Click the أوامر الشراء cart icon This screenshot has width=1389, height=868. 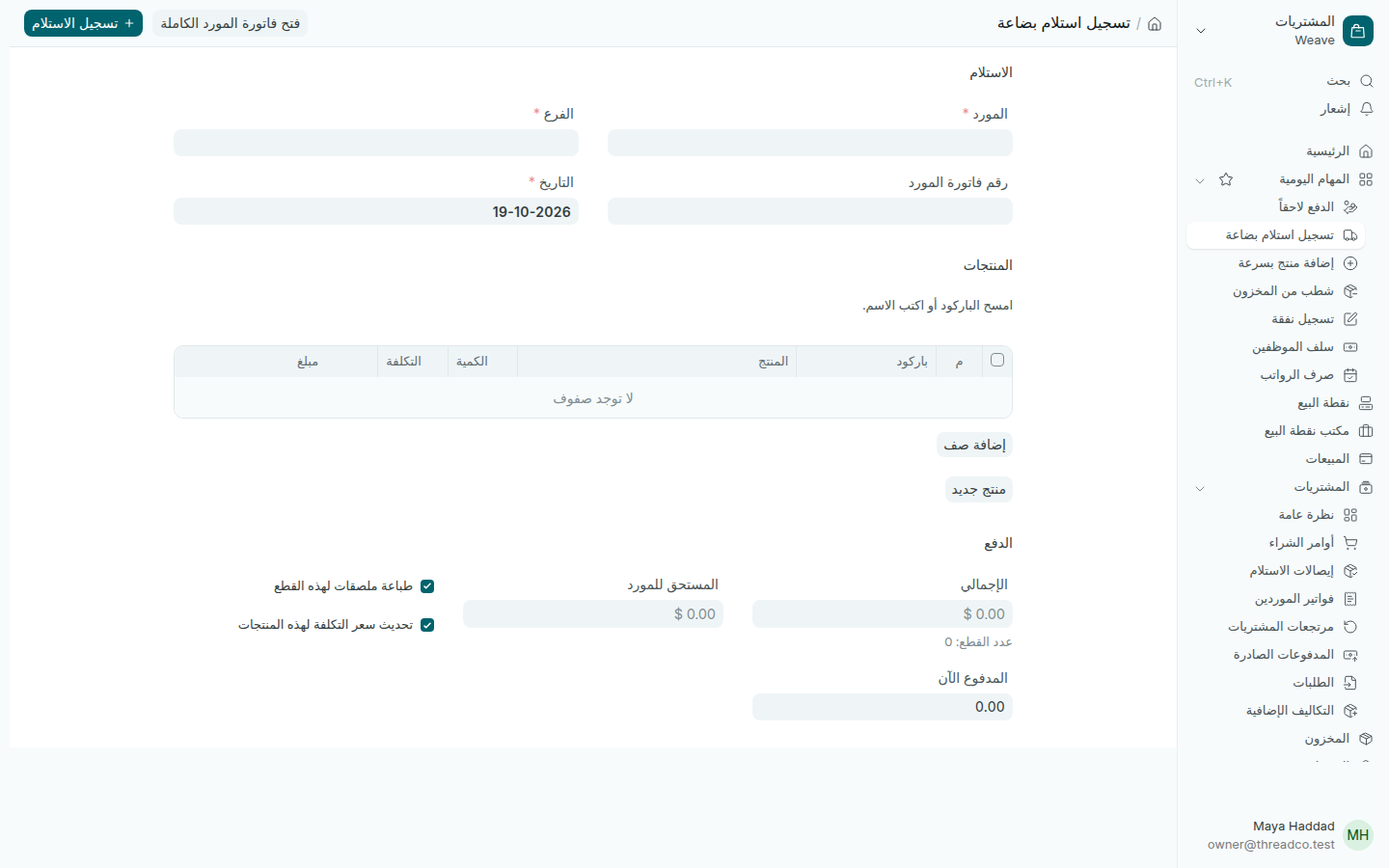pyautogui.click(x=1350, y=543)
